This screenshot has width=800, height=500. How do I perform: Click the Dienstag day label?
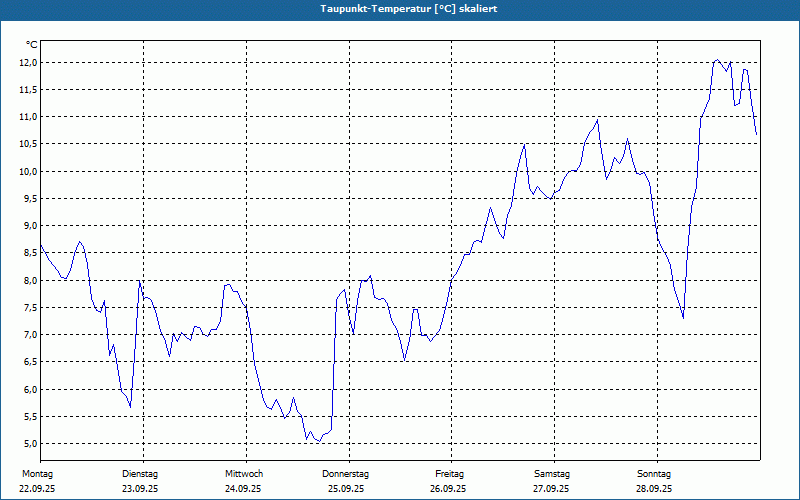(x=140, y=474)
